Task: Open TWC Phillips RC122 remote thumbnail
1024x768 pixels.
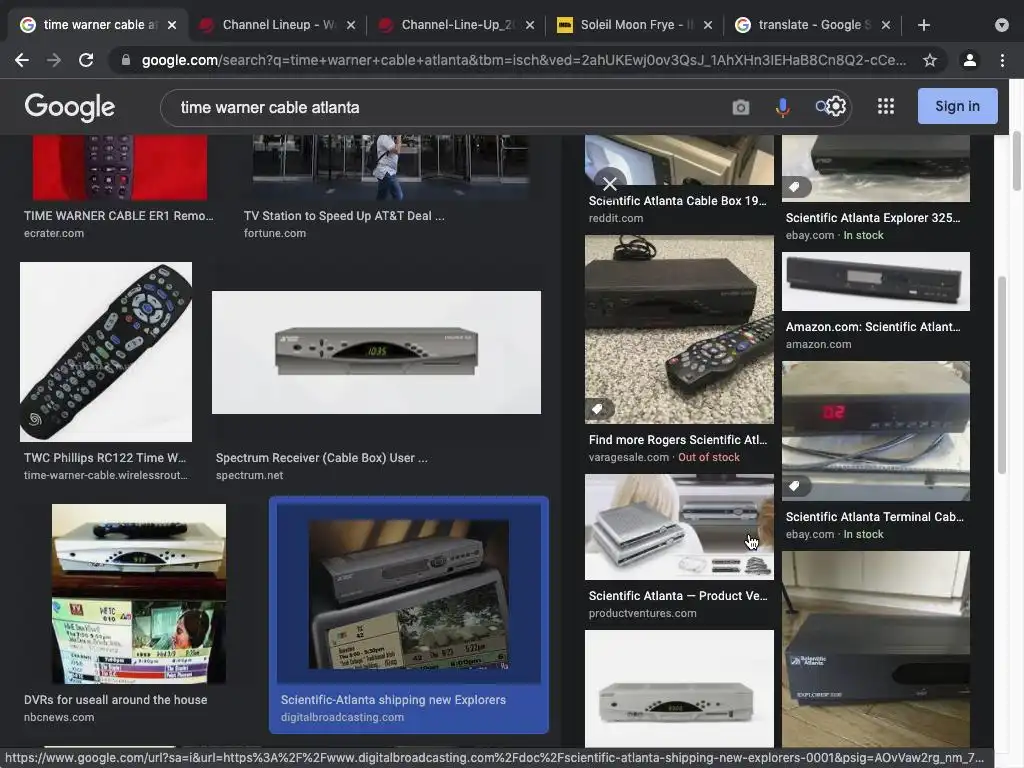Action: tap(106, 352)
